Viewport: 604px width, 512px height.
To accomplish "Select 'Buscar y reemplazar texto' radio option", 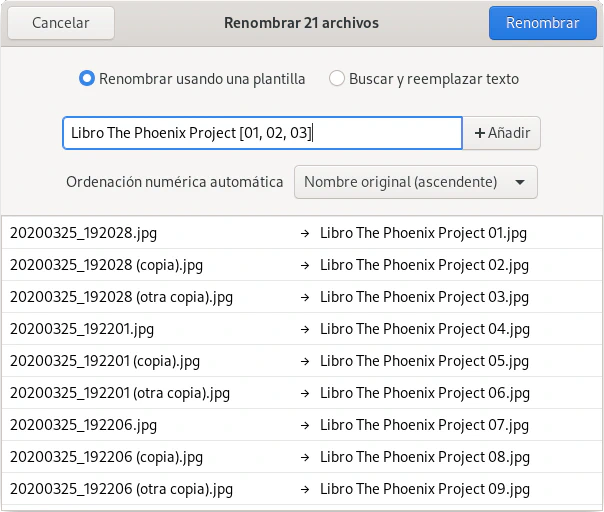I will click(337, 79).
